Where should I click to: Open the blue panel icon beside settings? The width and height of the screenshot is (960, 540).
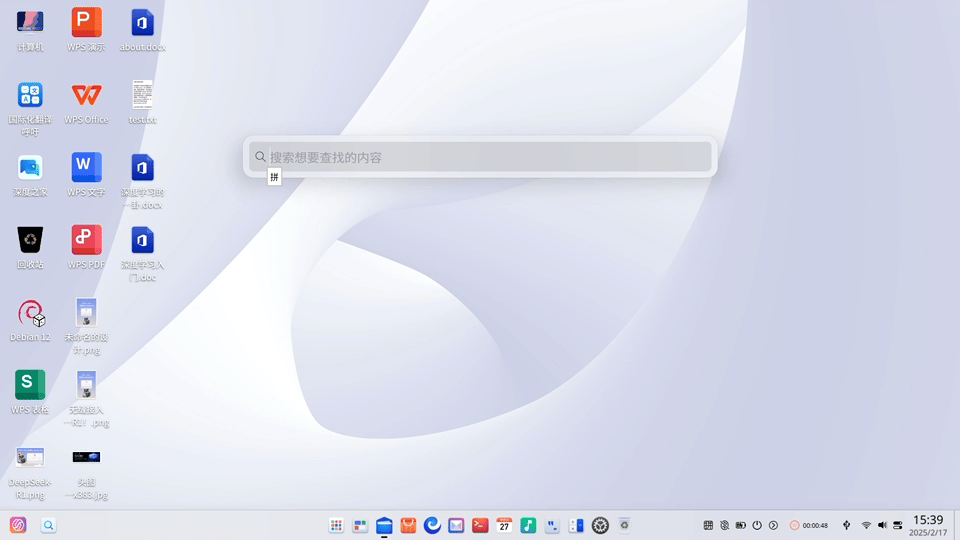(576, 525)
